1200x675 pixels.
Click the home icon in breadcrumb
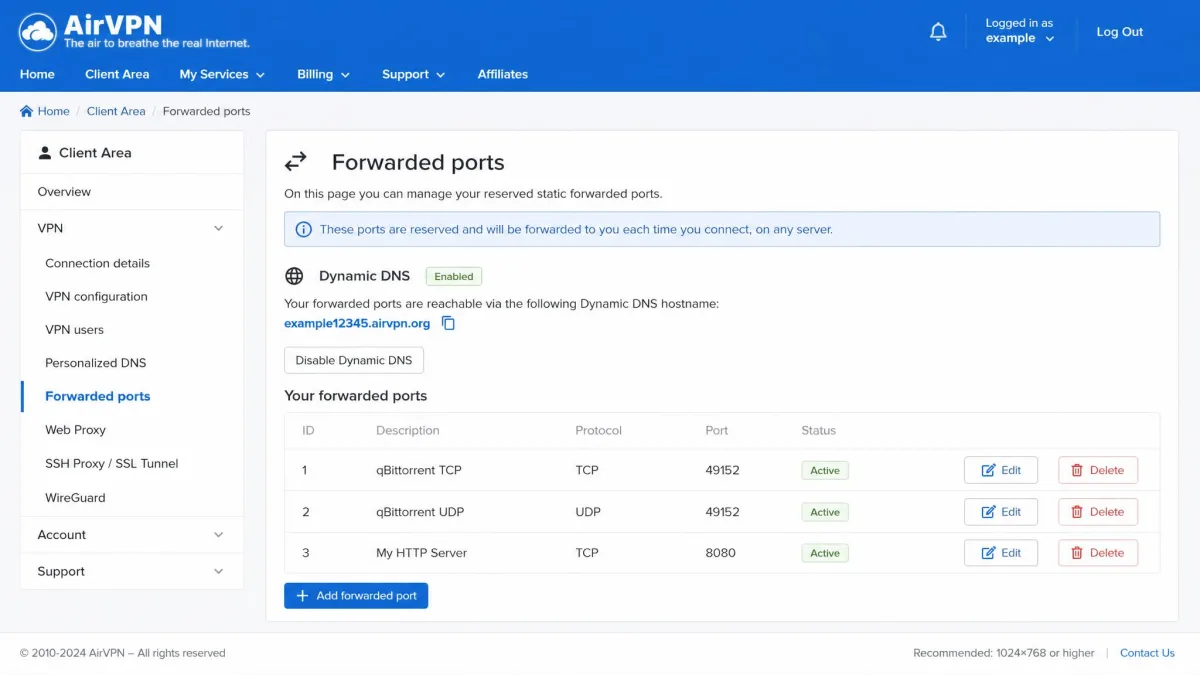coord(27,111)
